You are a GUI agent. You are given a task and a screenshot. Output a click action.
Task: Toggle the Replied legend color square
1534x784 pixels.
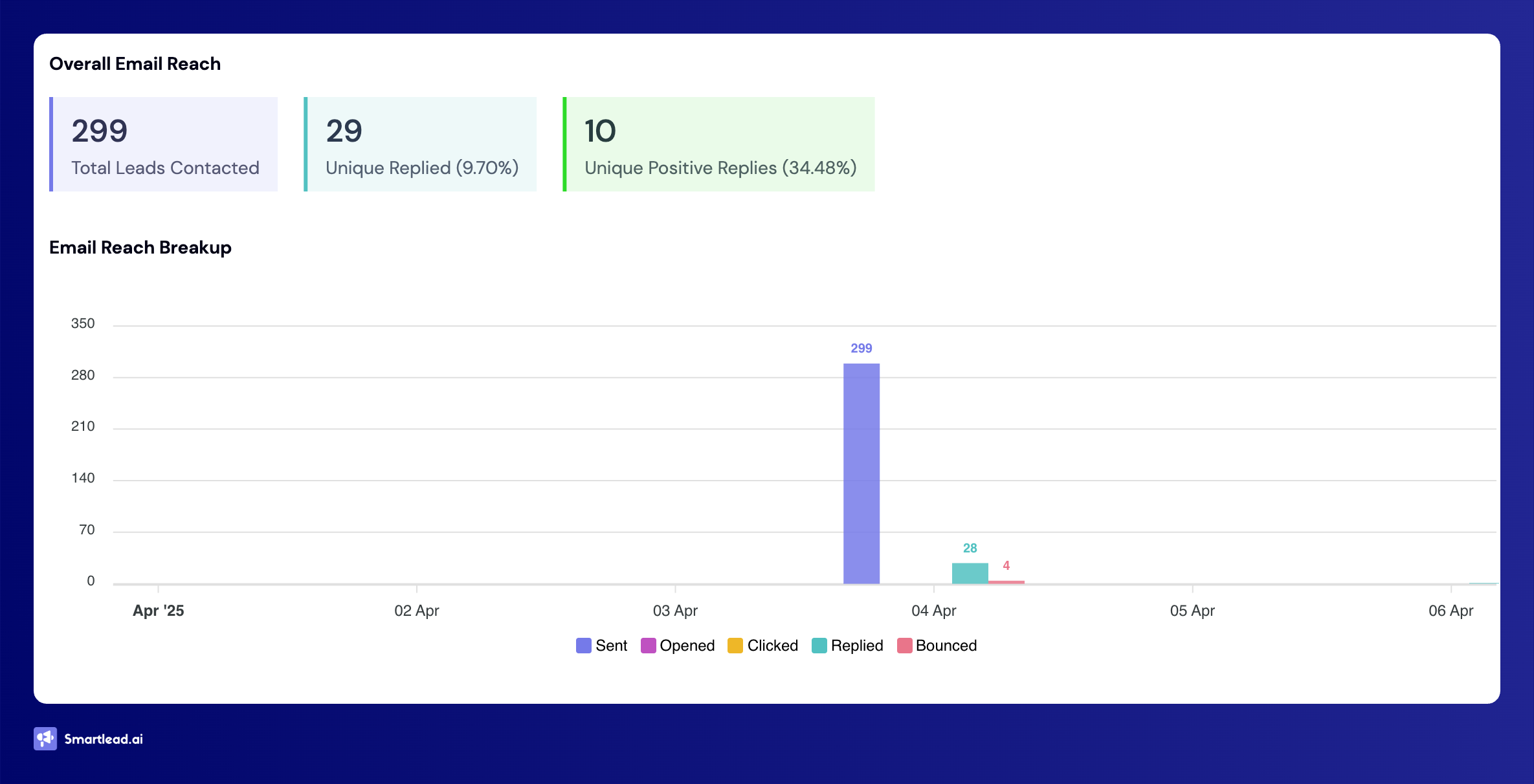(x=819, y=646)
